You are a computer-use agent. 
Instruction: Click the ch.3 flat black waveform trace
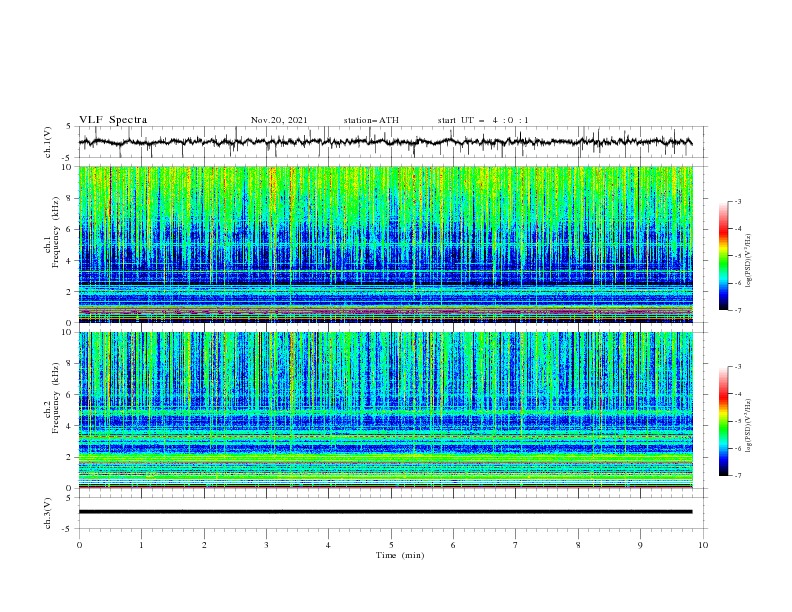[385, 512]
